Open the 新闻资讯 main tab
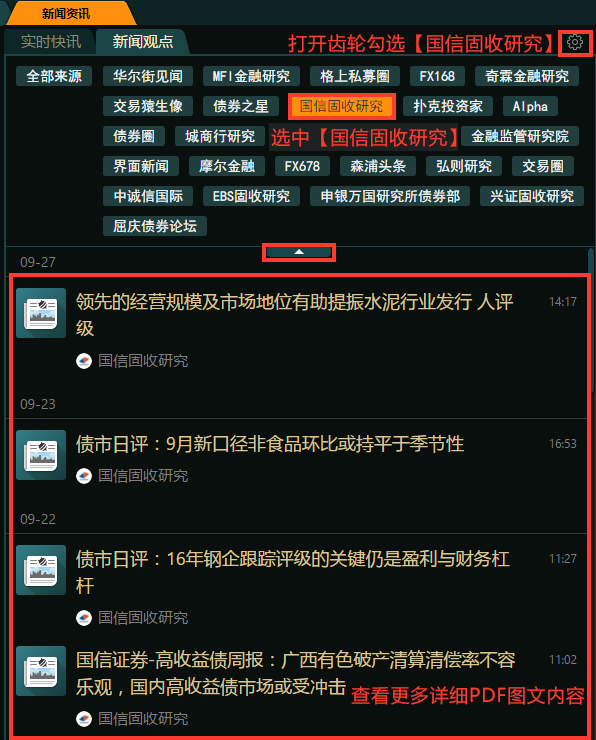The width and height of the screenshot is (596, 740). tap(67, 13)
